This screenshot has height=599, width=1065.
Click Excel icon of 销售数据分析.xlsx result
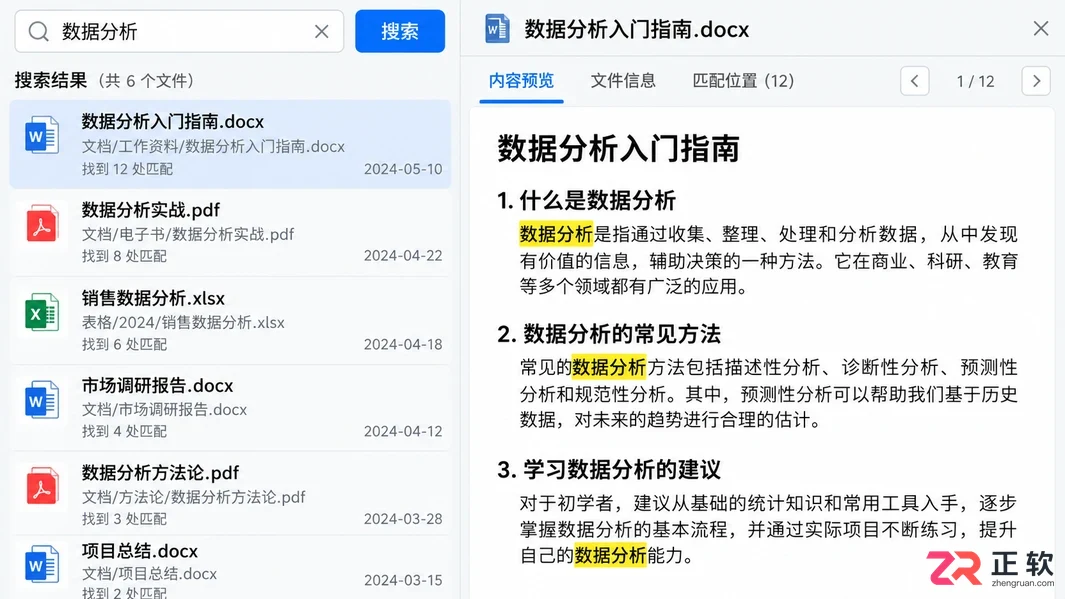(42, 312)
